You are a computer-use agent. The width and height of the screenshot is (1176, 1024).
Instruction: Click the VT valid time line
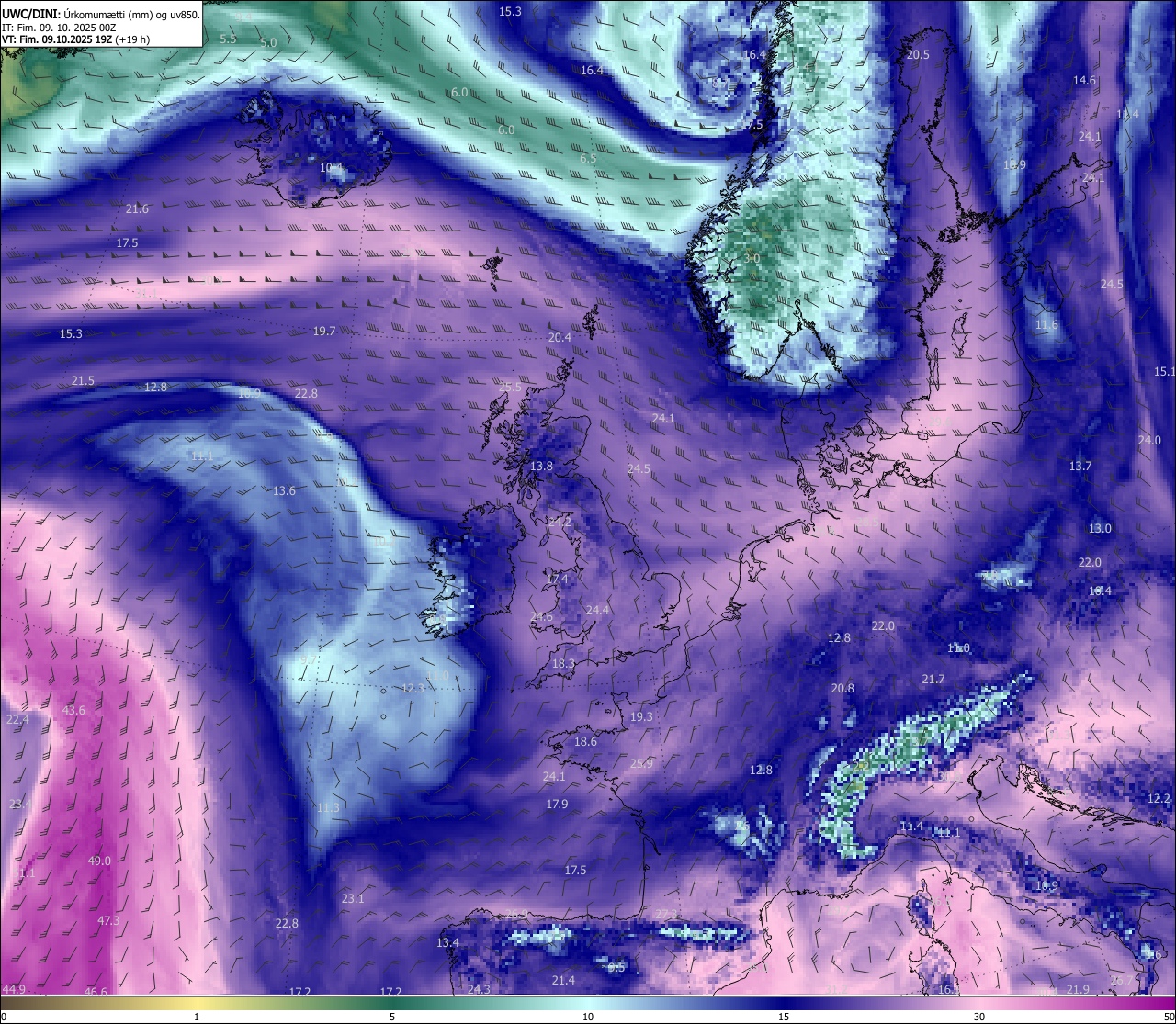coord(76,39)
